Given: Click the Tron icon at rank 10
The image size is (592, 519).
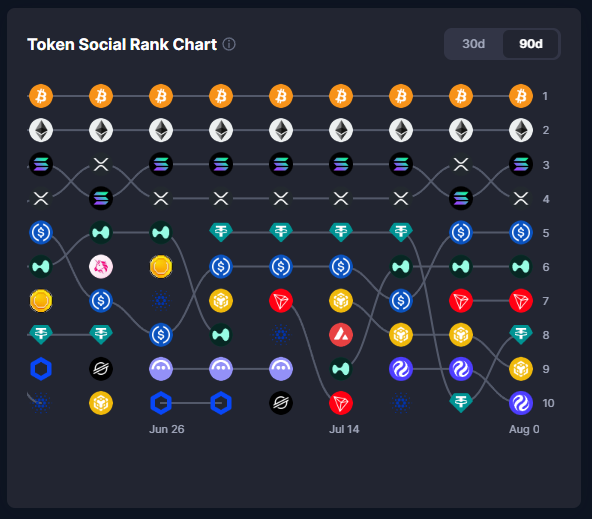Looking at the screenshot, I should coord(341,403).
